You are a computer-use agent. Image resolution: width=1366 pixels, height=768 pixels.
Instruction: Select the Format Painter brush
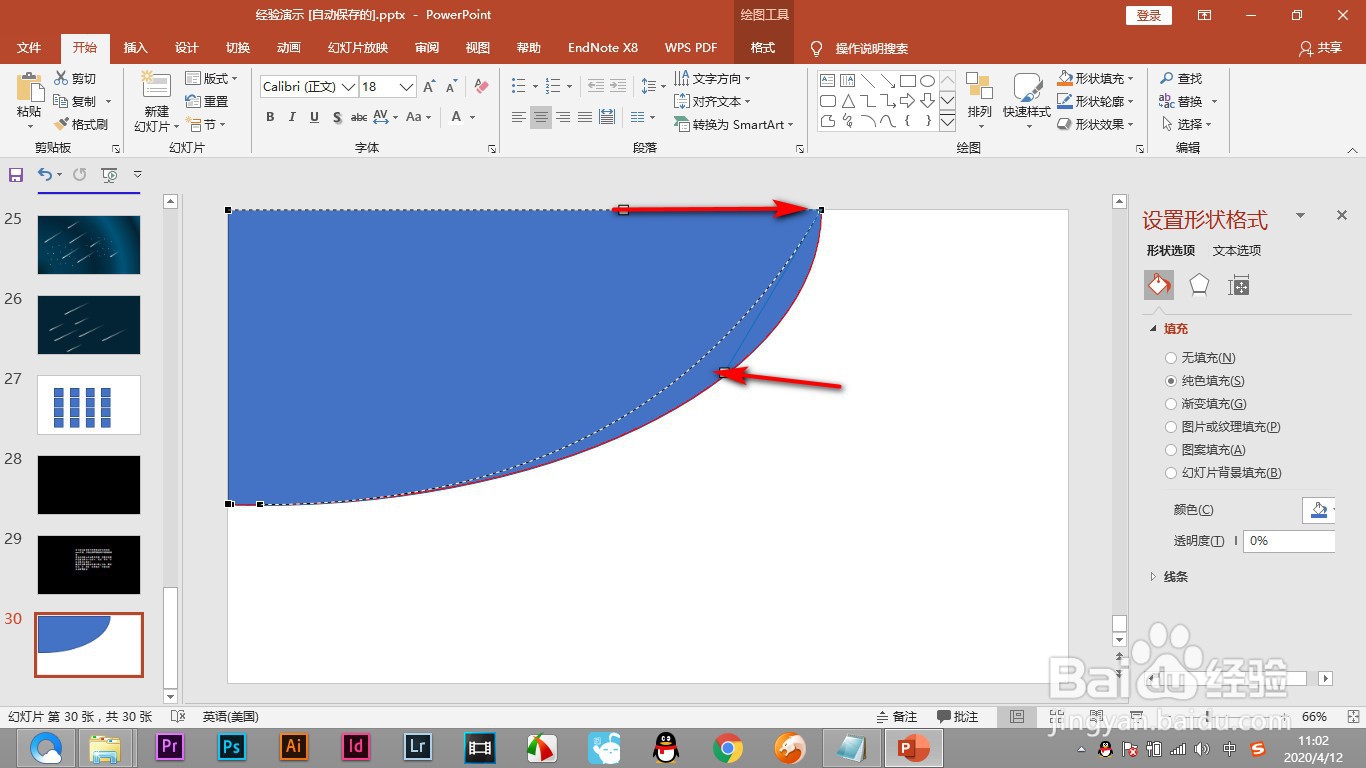[x=60, y=124]
